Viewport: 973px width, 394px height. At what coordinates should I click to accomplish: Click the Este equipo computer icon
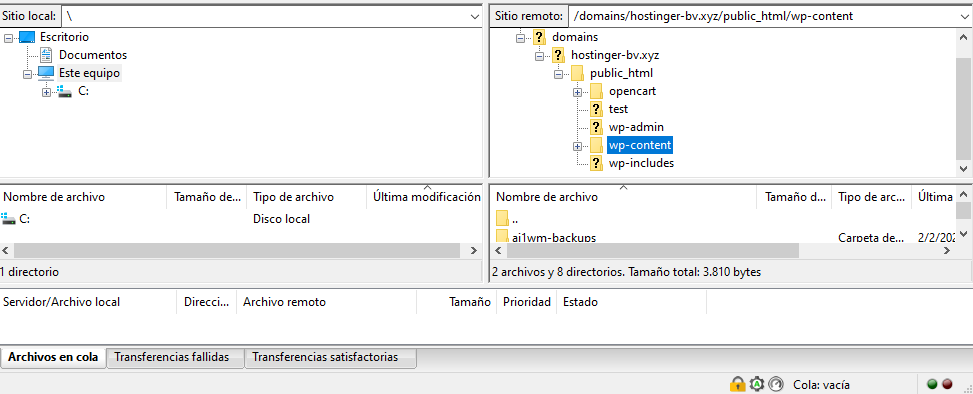[x=46, y=73]
